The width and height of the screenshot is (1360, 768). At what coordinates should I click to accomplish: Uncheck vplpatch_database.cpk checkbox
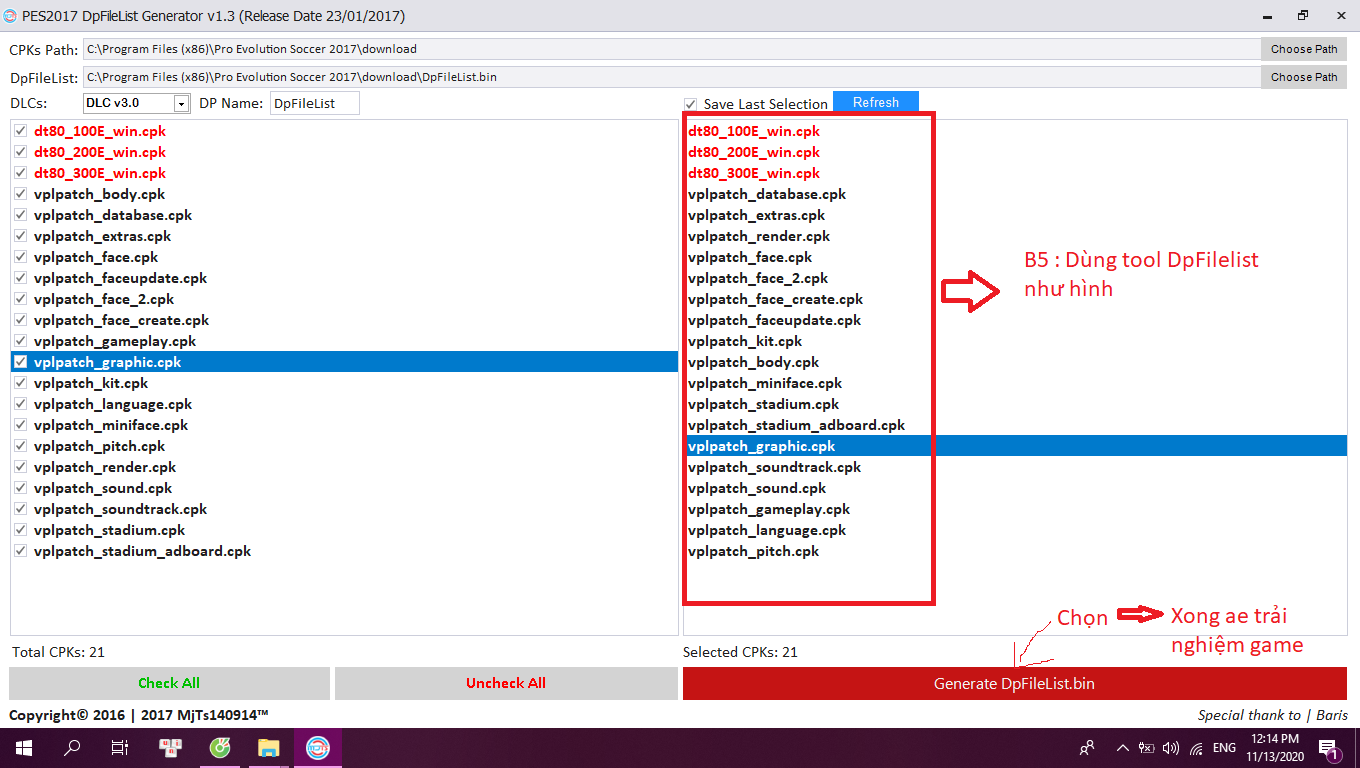[20, 215]
